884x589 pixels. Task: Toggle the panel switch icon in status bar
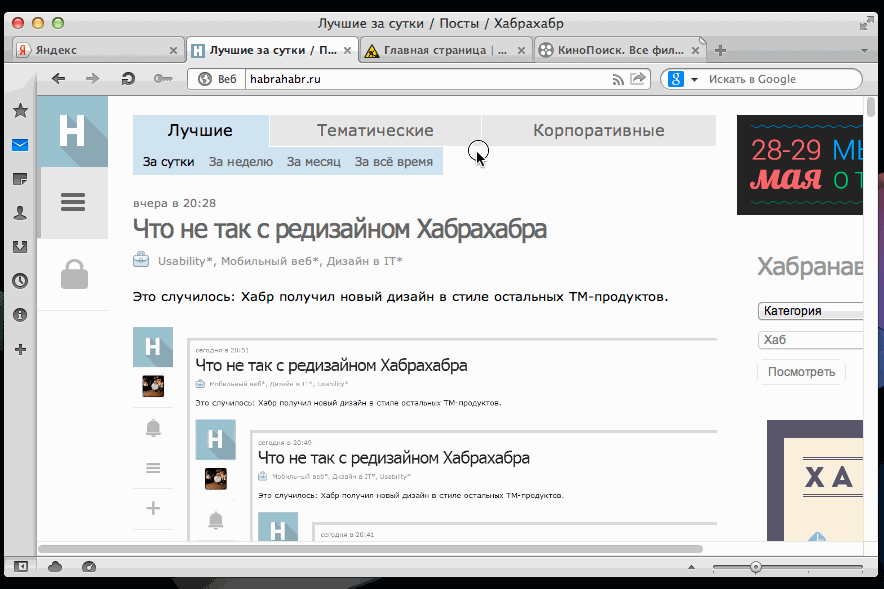tap(21, 566)
